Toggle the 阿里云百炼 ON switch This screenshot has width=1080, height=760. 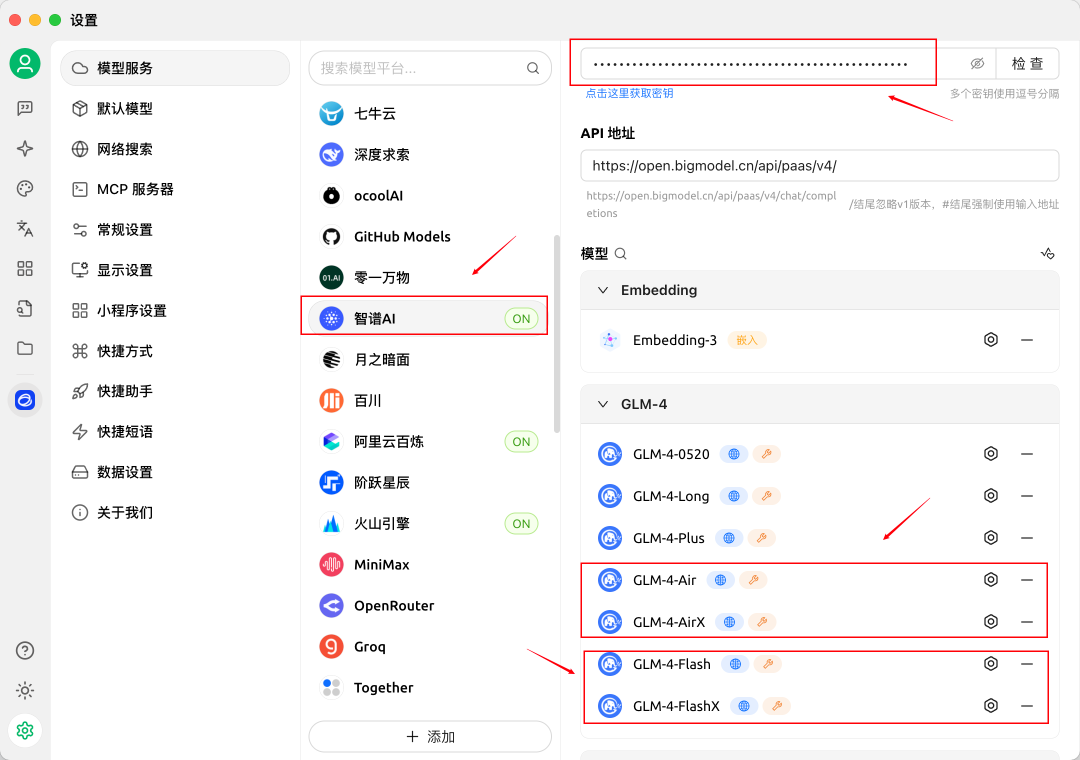click(521, 442)
